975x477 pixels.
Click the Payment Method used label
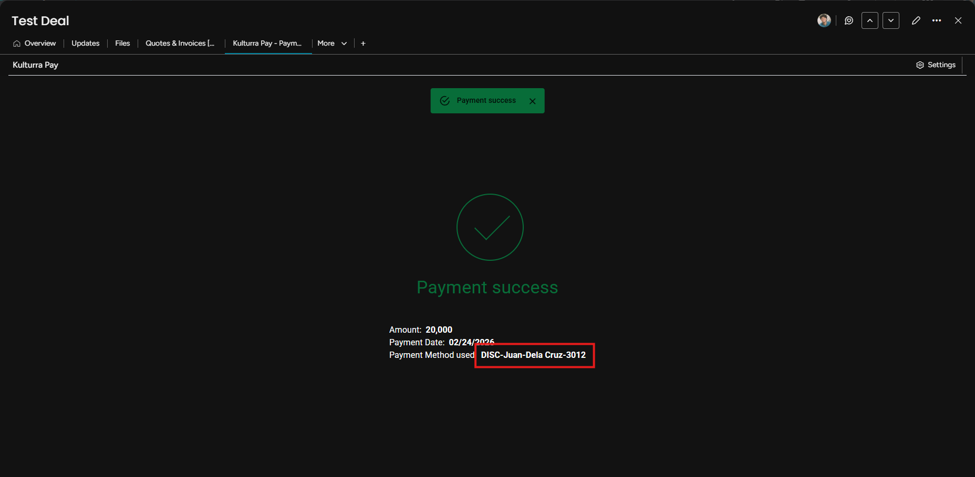pos(432,354)
